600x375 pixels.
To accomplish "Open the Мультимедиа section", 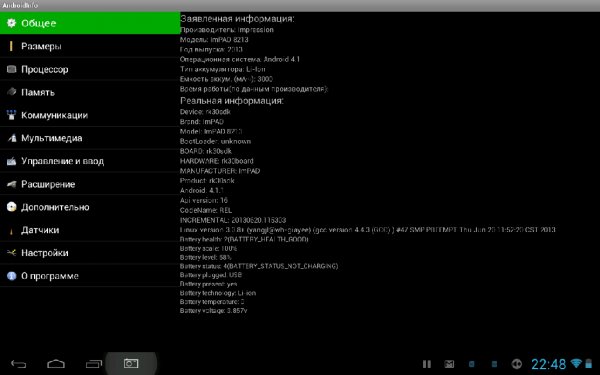I will pyautogui.click(x=90, y=138).
